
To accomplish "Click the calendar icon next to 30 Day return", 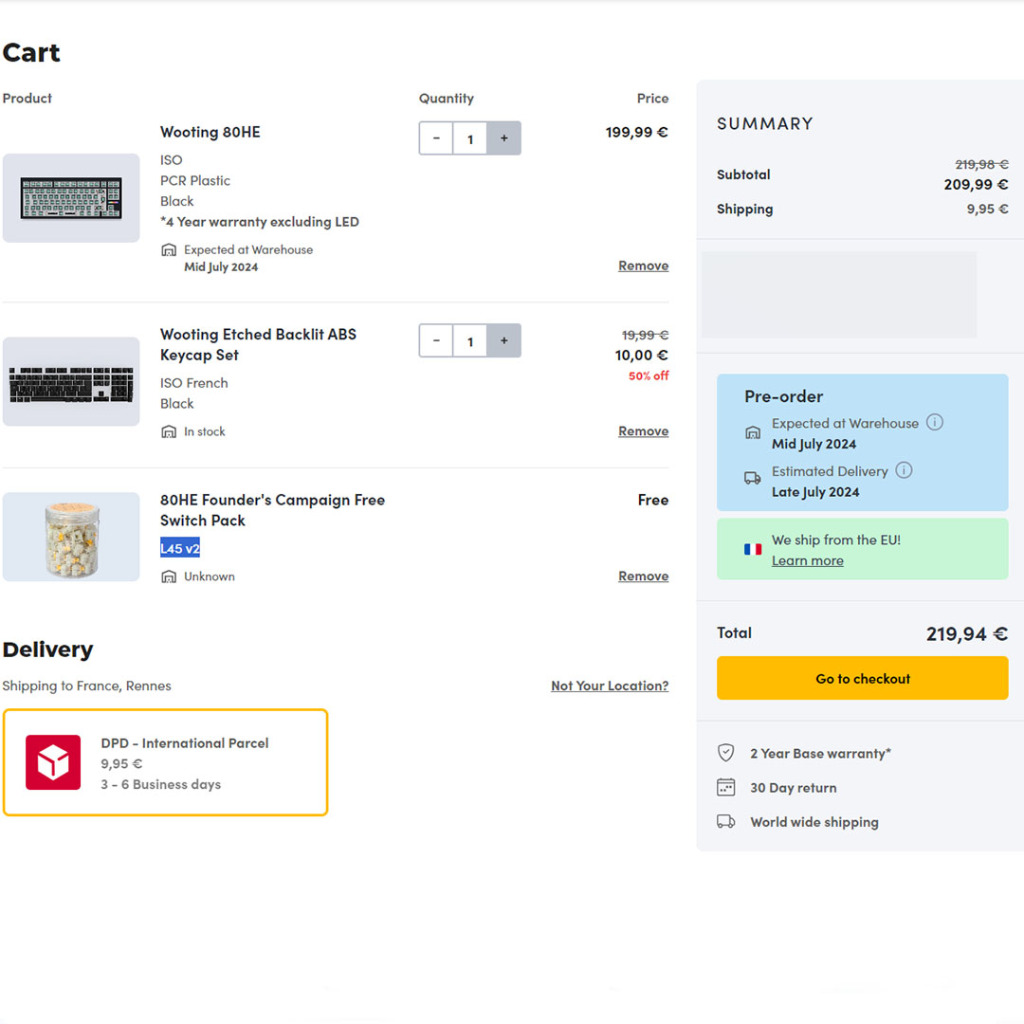I will [x=726, y=787].
